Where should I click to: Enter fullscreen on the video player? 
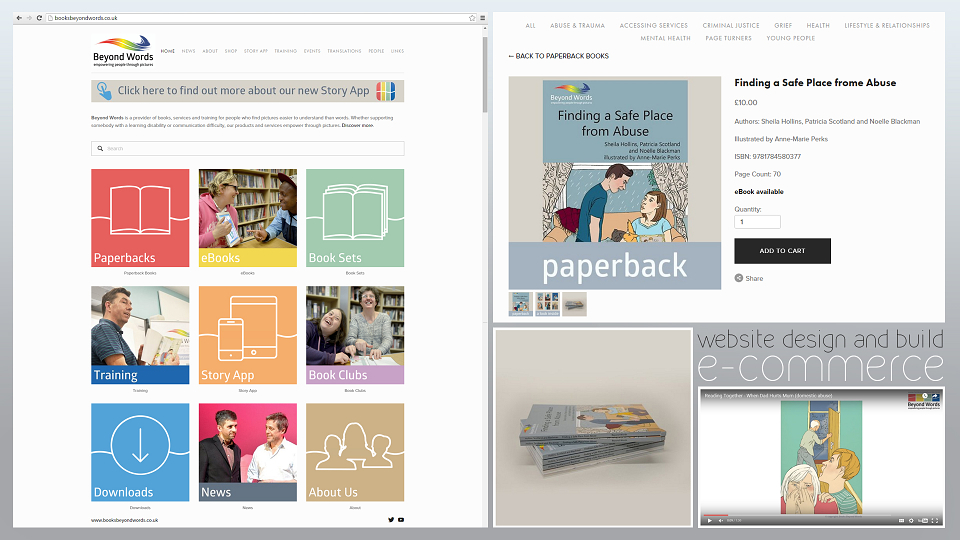pyautogui.click(x=935, y=520)
